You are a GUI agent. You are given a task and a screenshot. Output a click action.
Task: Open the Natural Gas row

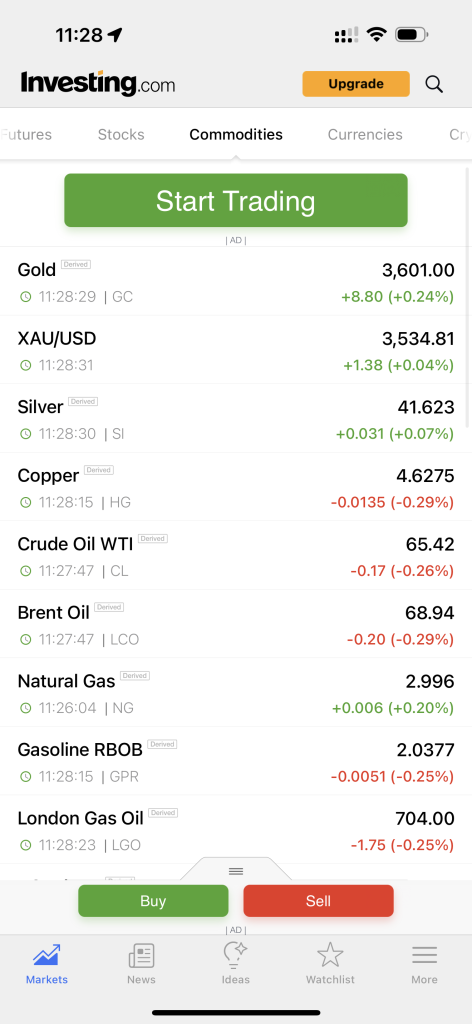click(236, 693)
